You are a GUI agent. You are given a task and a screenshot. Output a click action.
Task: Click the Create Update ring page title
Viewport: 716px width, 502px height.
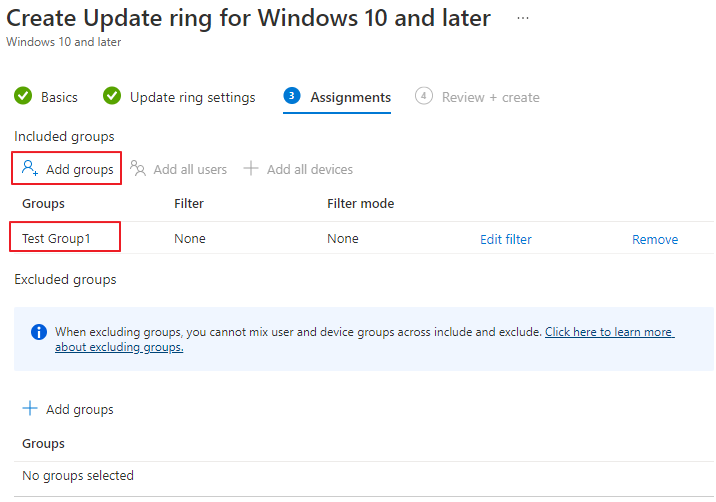coord(248,18)
